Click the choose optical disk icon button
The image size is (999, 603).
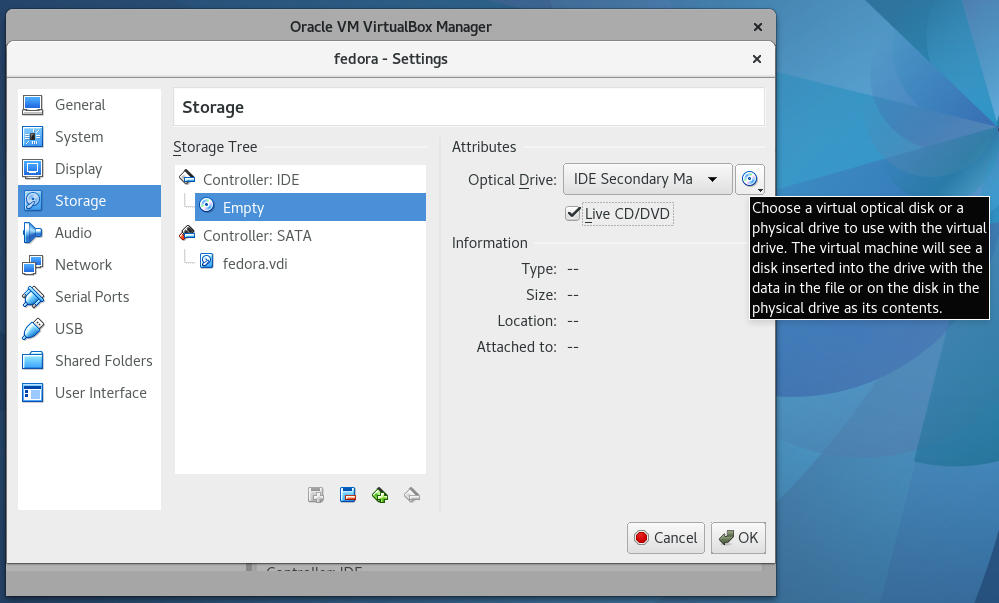(x=750, y=179)
